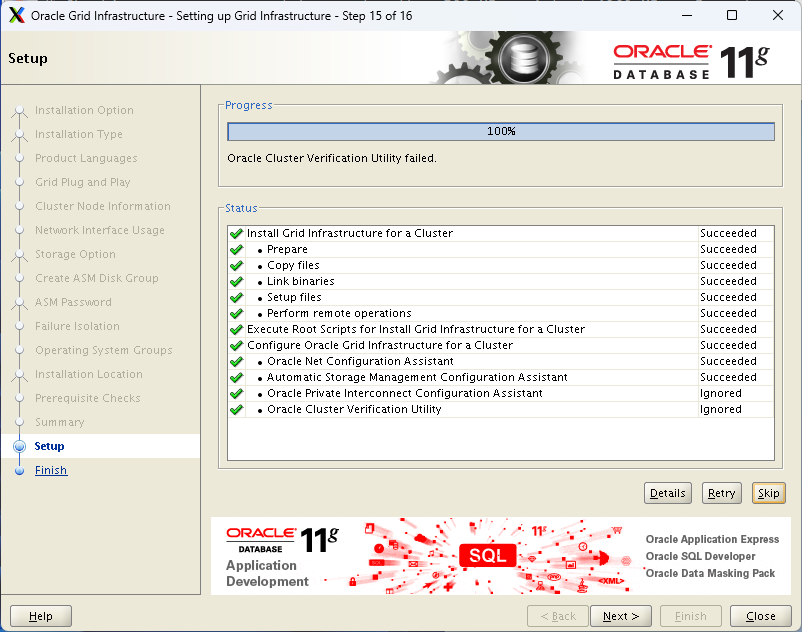Click checkmark beside Install Grid Infrastructure for a Cluster
Viewport: 802px width, 632px height.
(x=236, y=234)
